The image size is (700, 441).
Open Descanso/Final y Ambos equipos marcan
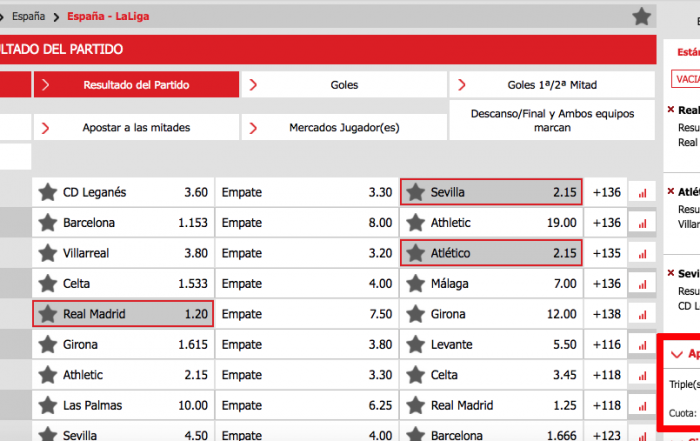click(x=552, y=121)
